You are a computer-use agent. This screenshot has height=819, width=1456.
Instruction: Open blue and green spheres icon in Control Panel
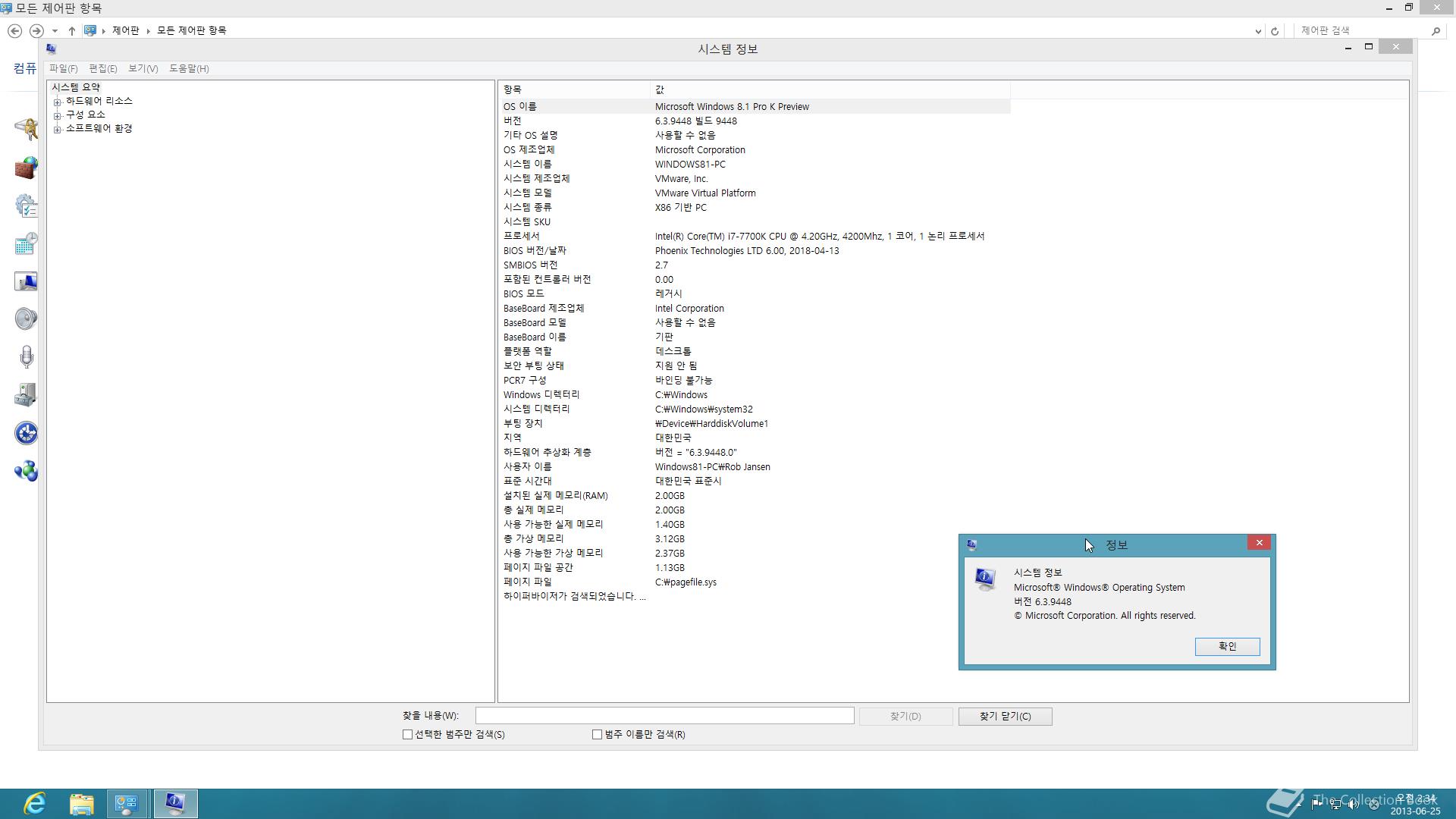pos(26,471)
